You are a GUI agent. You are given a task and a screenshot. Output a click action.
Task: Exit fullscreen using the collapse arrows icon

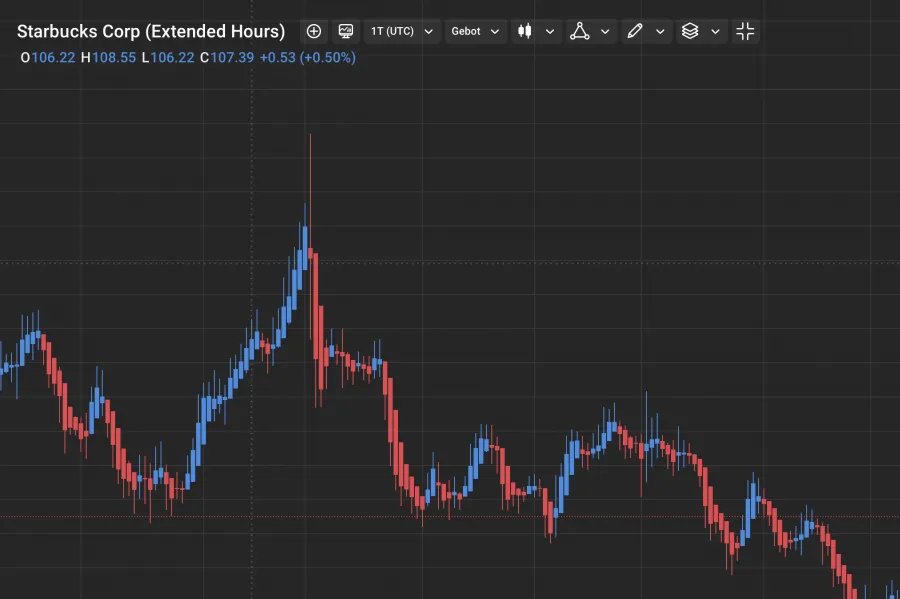pos(745,31)
